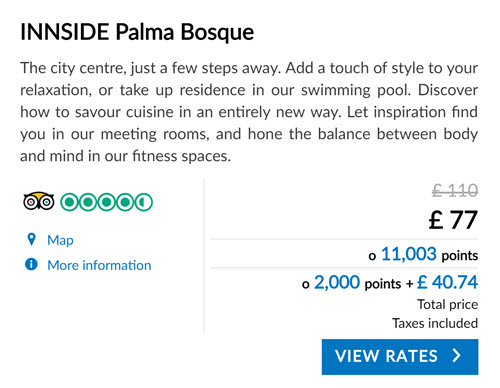
Task: Click the fourth green rating bubble
Action: point(125,202)
